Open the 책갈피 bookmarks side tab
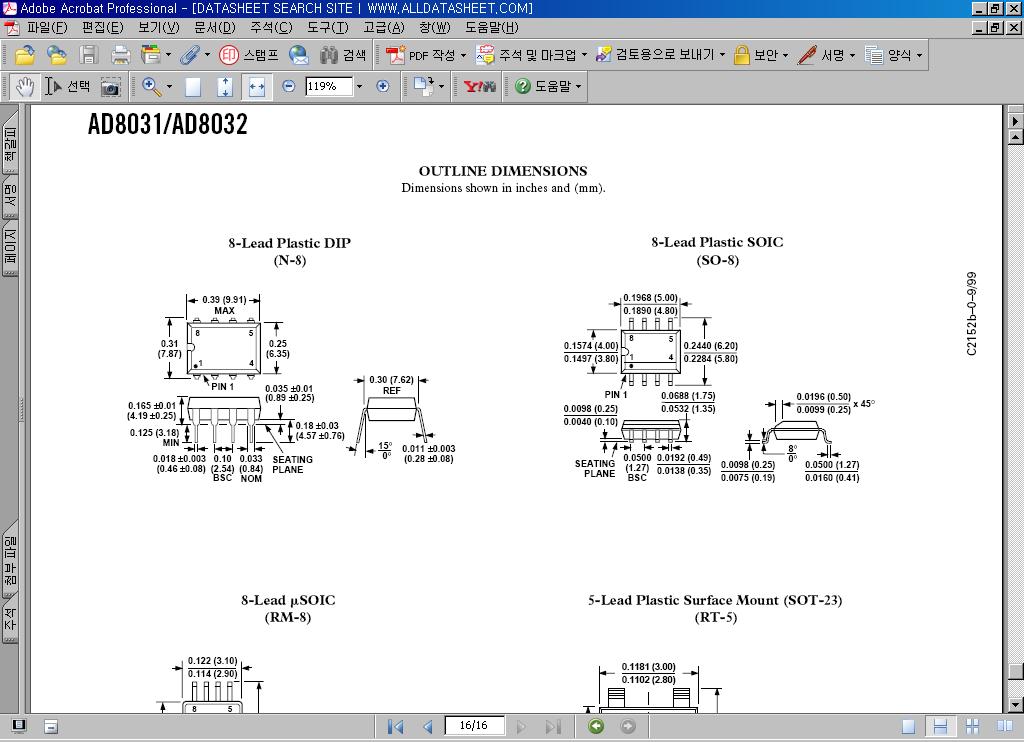 click(10, 143)
